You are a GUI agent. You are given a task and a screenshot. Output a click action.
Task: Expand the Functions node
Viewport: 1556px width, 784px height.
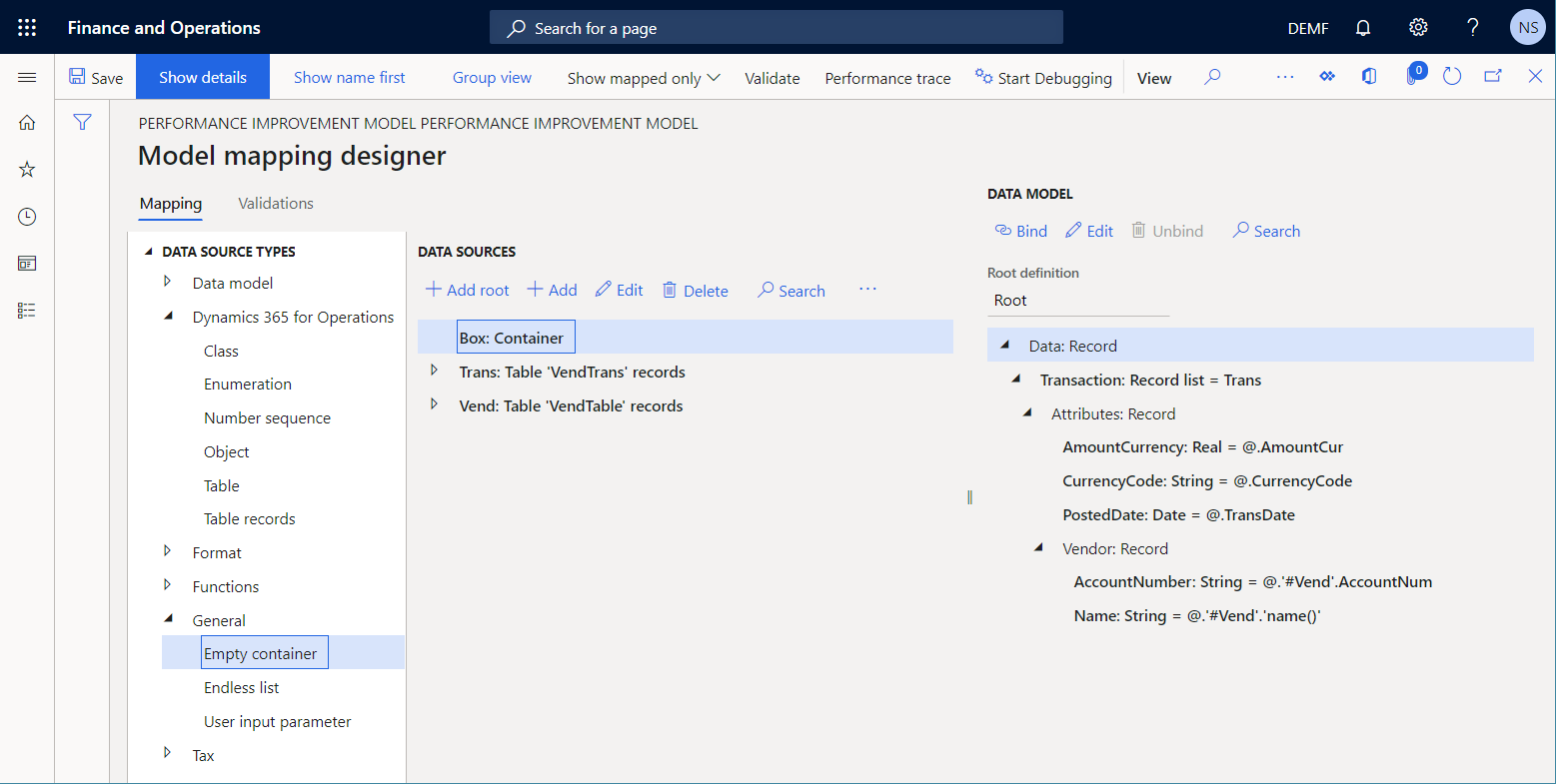[168, 586]
